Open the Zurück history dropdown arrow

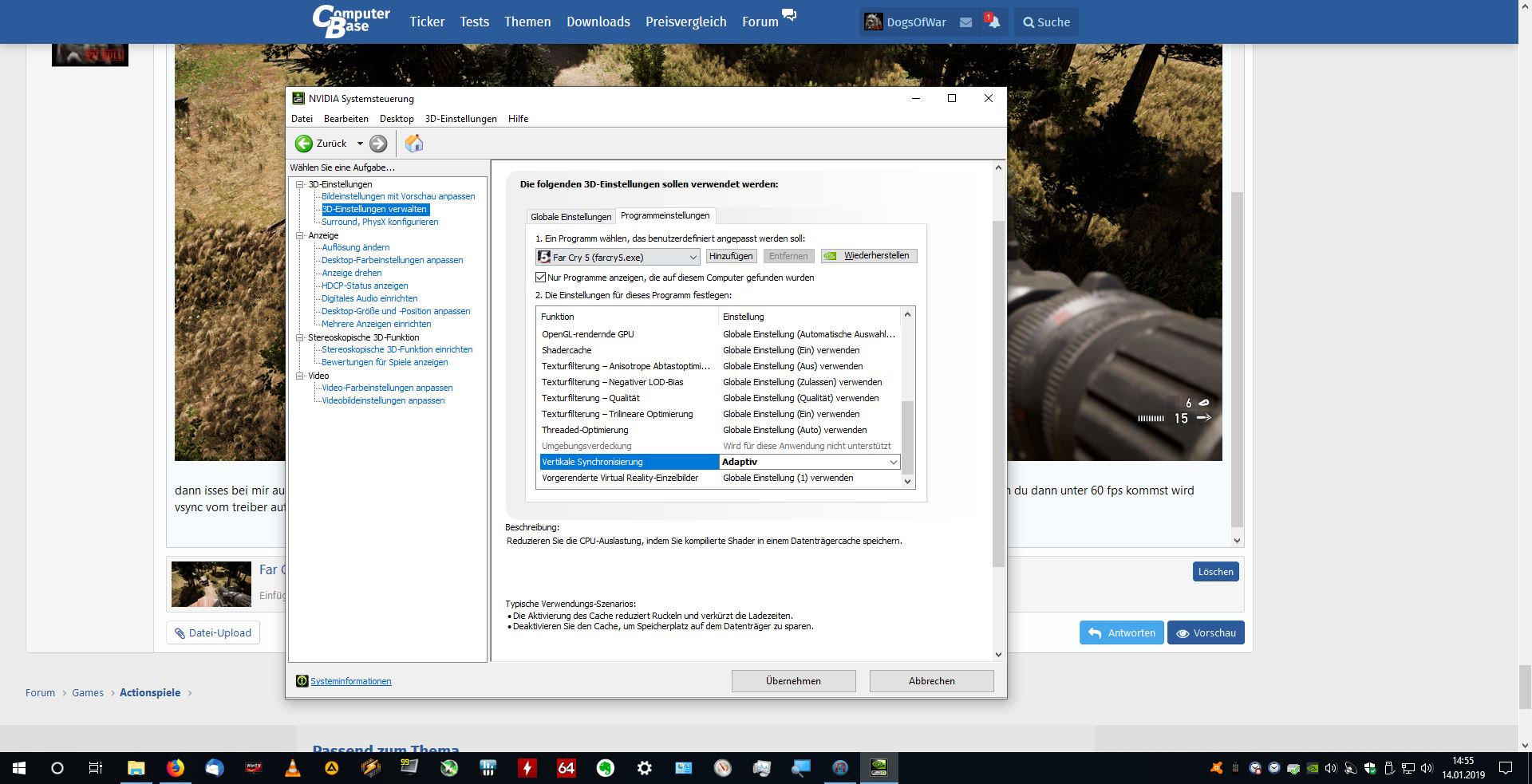[x=360, y=144]
